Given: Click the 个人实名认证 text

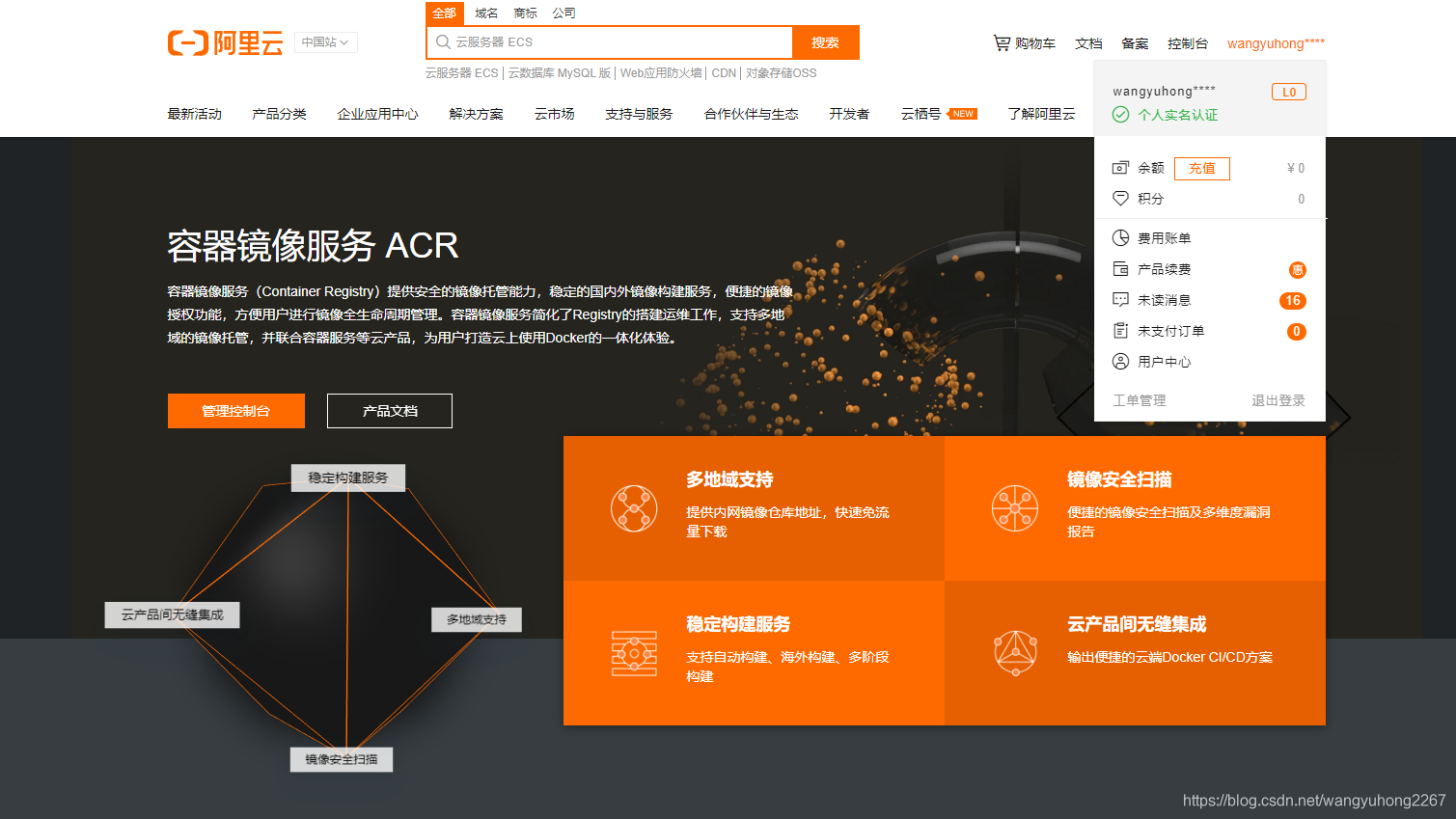Looking at the screenshot, I should coord(1177,115).
